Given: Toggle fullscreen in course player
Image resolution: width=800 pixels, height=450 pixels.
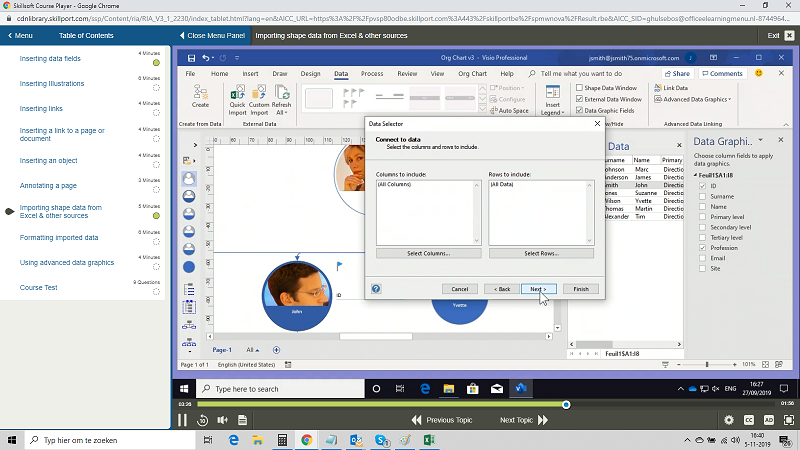Looking at the screenshot, I should click(789, 420).
